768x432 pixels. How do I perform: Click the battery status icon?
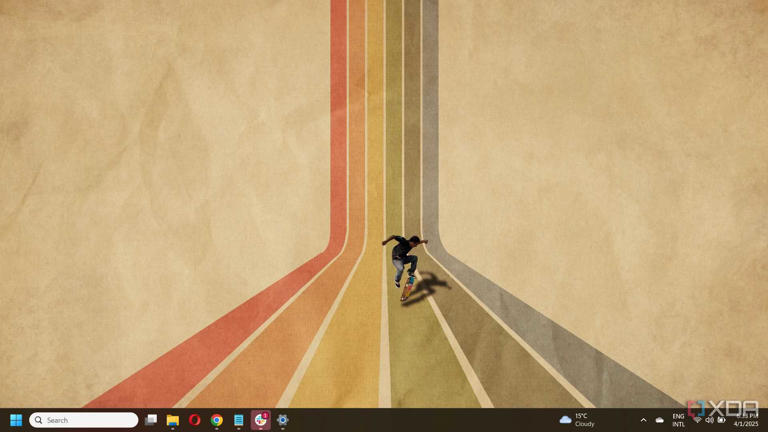721,420
